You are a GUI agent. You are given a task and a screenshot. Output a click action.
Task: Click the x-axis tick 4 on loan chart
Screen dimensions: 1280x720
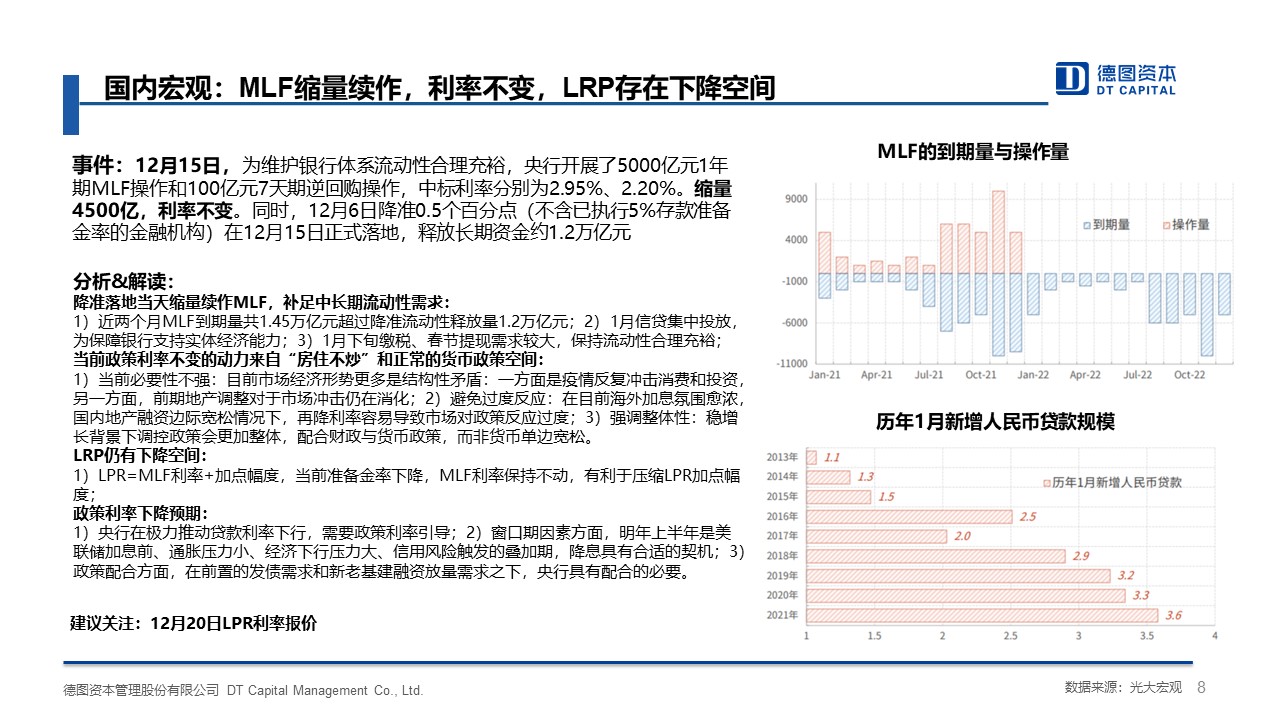1214,636
